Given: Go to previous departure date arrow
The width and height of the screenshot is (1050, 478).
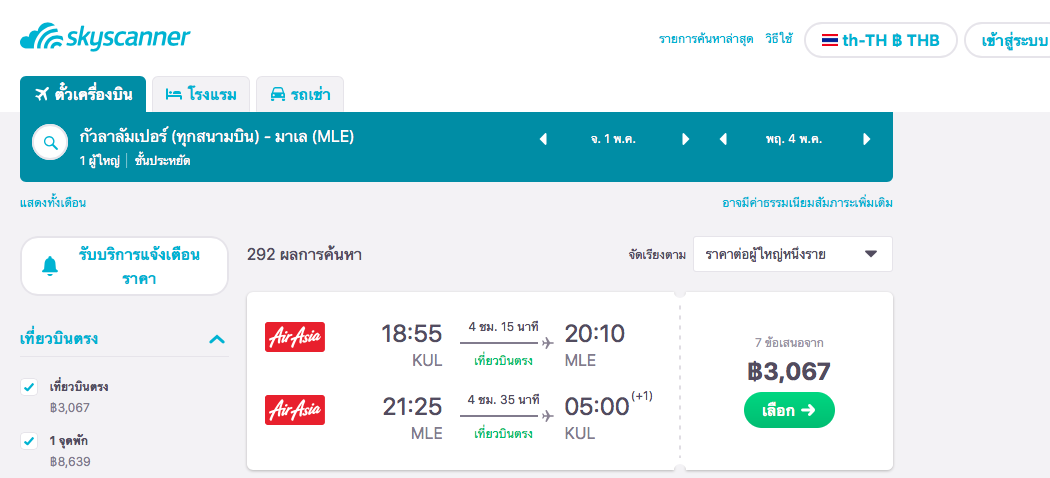Looking at the screenshot, I should tap(543, 139).
